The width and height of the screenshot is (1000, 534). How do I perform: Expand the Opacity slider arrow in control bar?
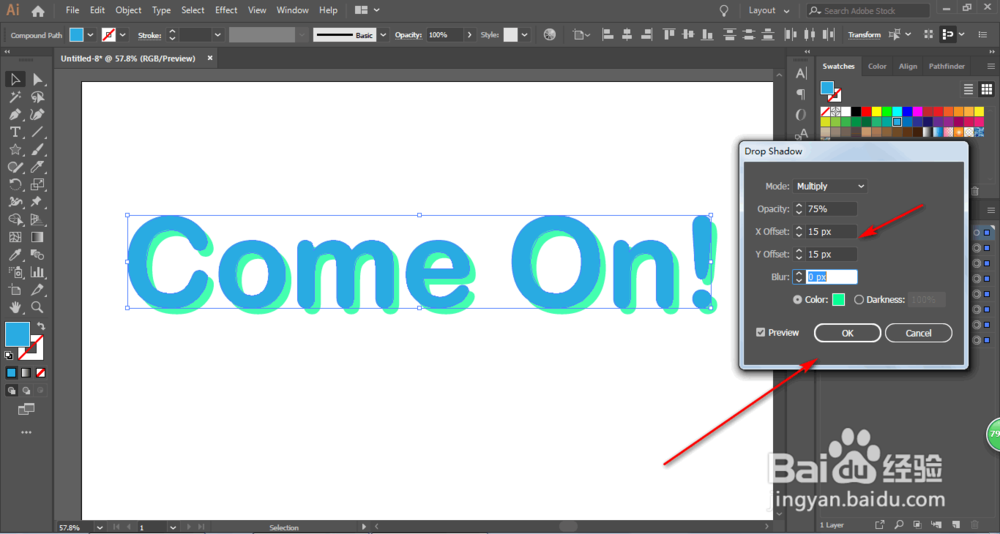coord(470,35)
